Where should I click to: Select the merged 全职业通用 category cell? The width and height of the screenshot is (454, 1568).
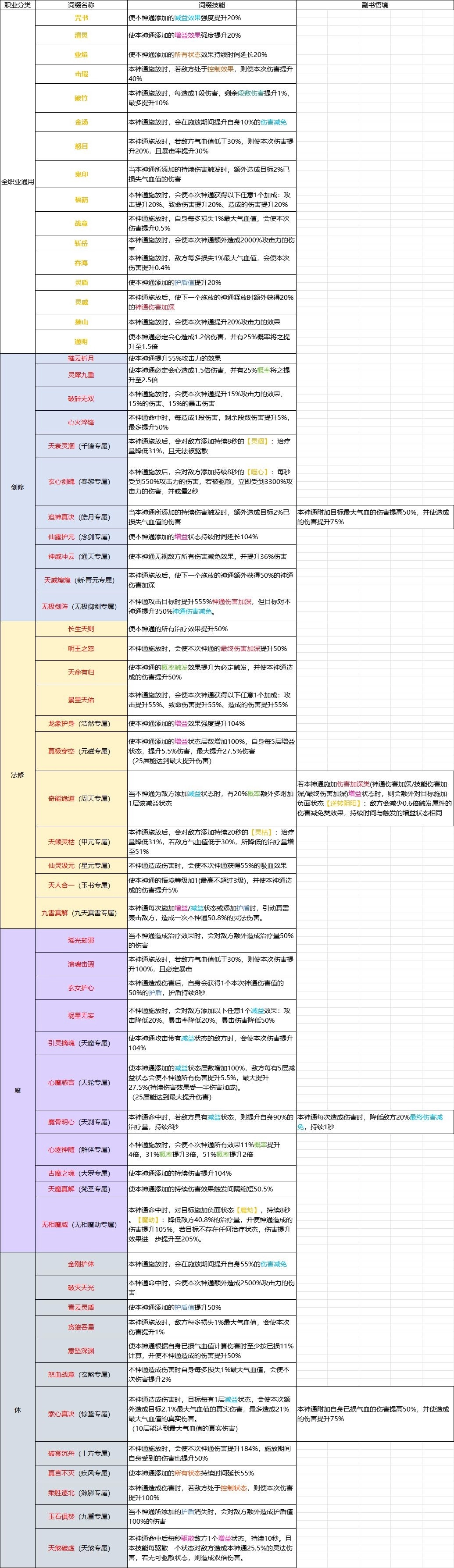[18, 181]
